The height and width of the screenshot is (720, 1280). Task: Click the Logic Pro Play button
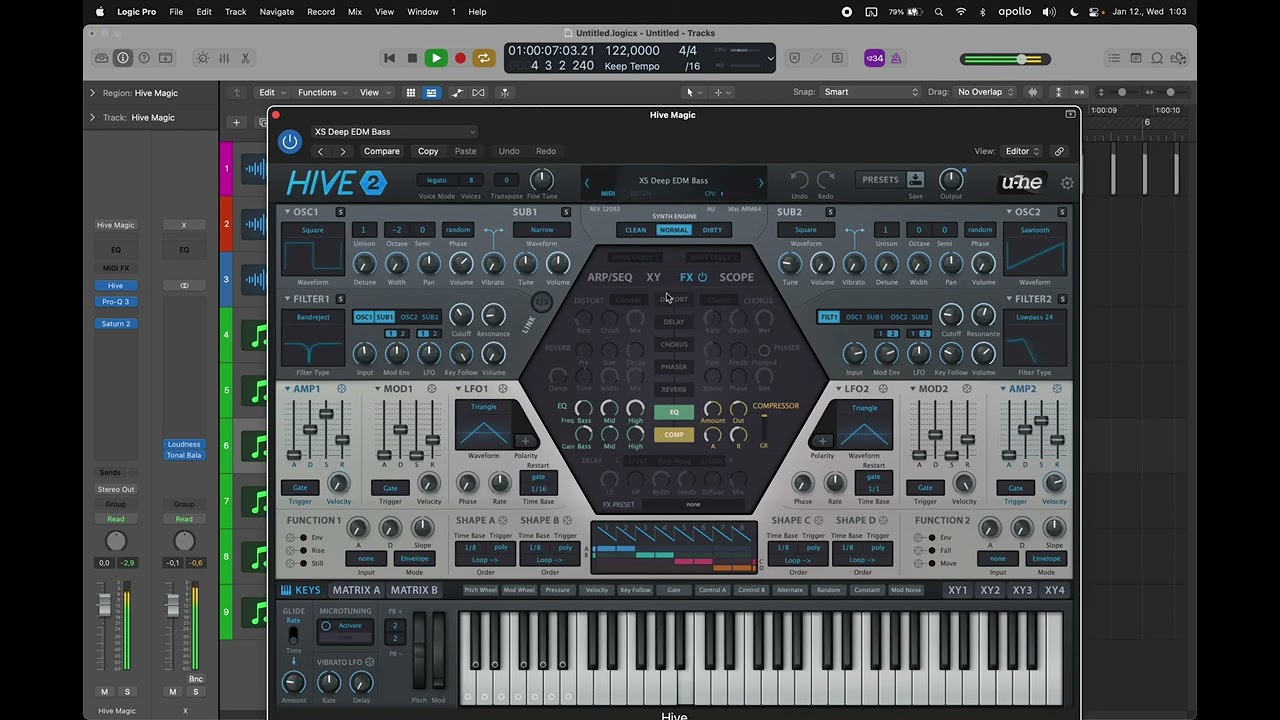[x=436, y=58]
